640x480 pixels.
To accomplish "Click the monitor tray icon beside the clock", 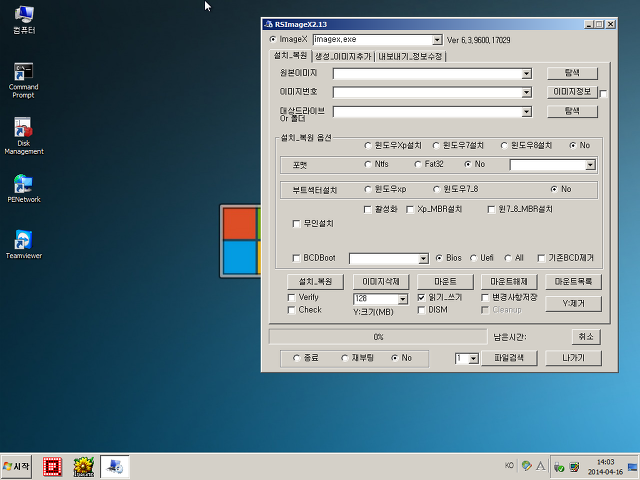I will (574, 467).
